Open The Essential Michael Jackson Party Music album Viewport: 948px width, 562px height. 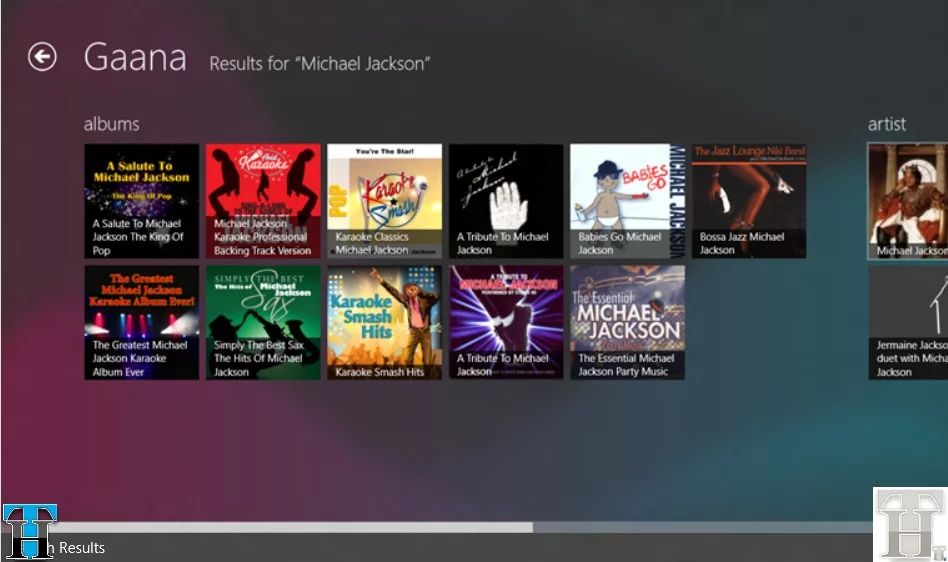coord(628,323)
